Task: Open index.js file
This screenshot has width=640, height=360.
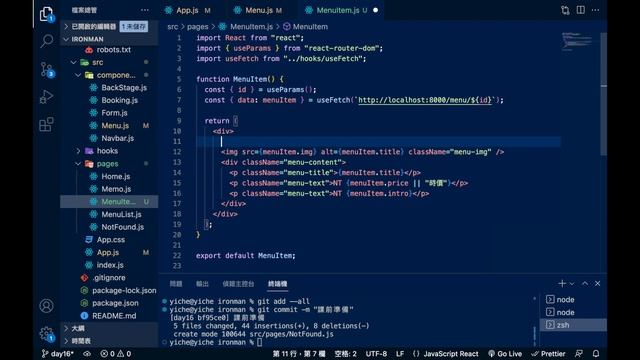Action: pyautogui.click(x=109, y=265)
